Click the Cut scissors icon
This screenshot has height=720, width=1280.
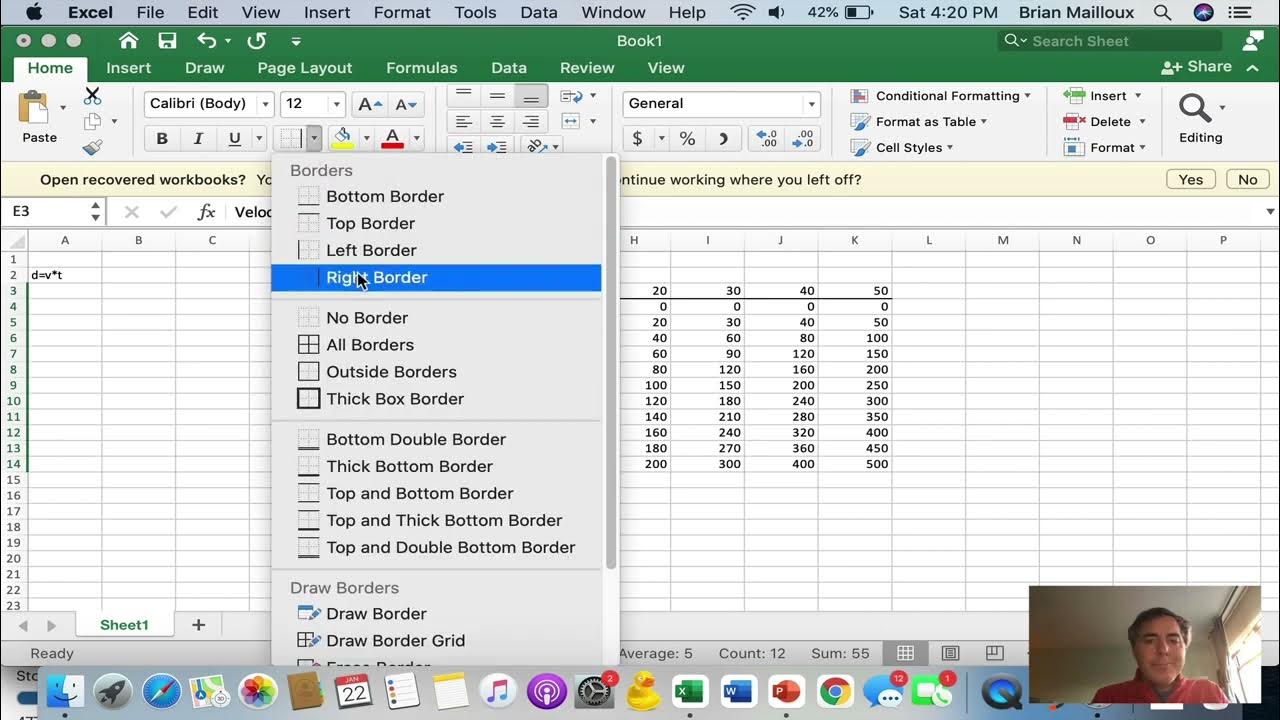click(x=92, y=96)
